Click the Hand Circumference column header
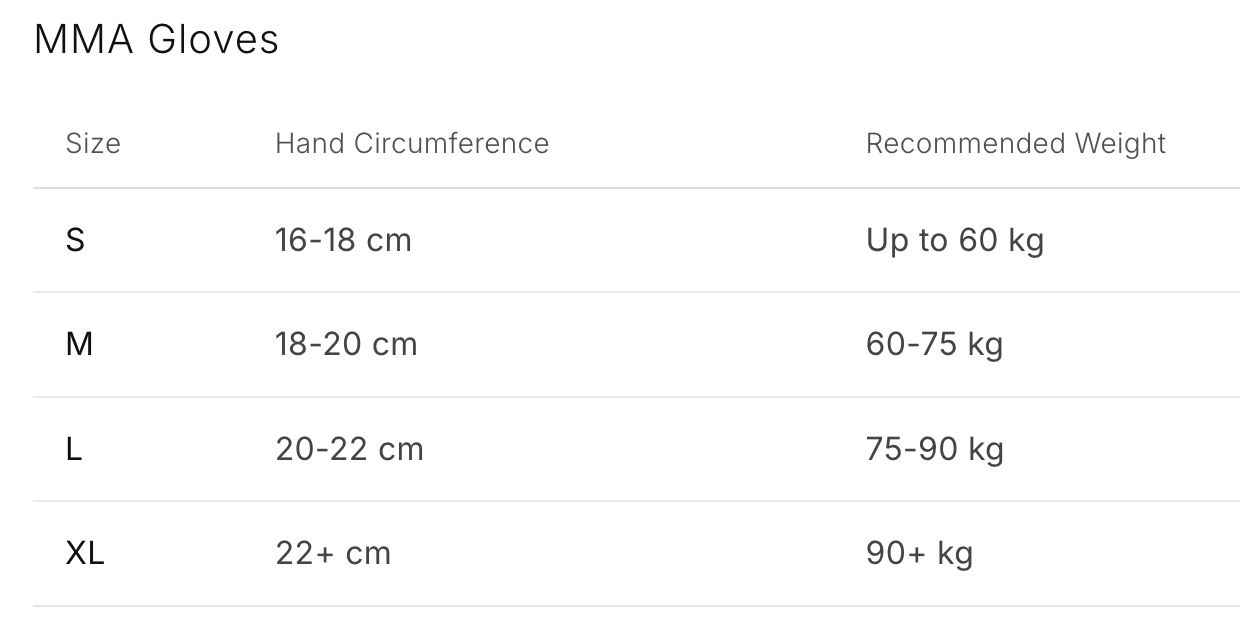Image resolution: width=1240 pixels, height=641 pixels. tap(412, 143)
